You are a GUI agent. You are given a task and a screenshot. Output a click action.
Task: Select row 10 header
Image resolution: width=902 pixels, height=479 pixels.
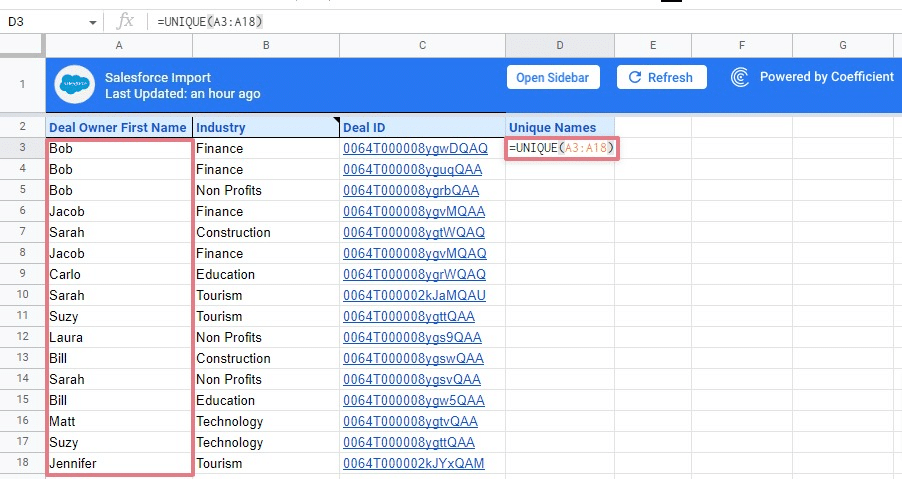(22, 295)
